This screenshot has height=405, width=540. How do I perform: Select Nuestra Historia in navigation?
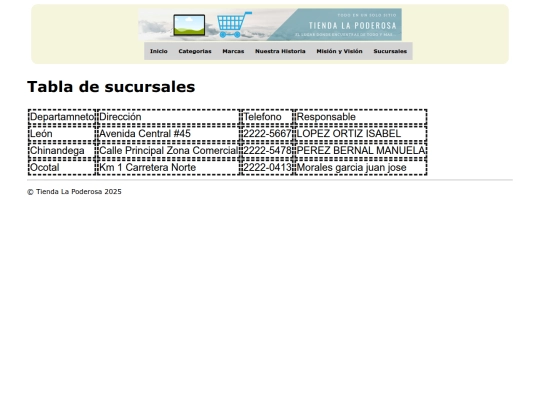[280, 51]
